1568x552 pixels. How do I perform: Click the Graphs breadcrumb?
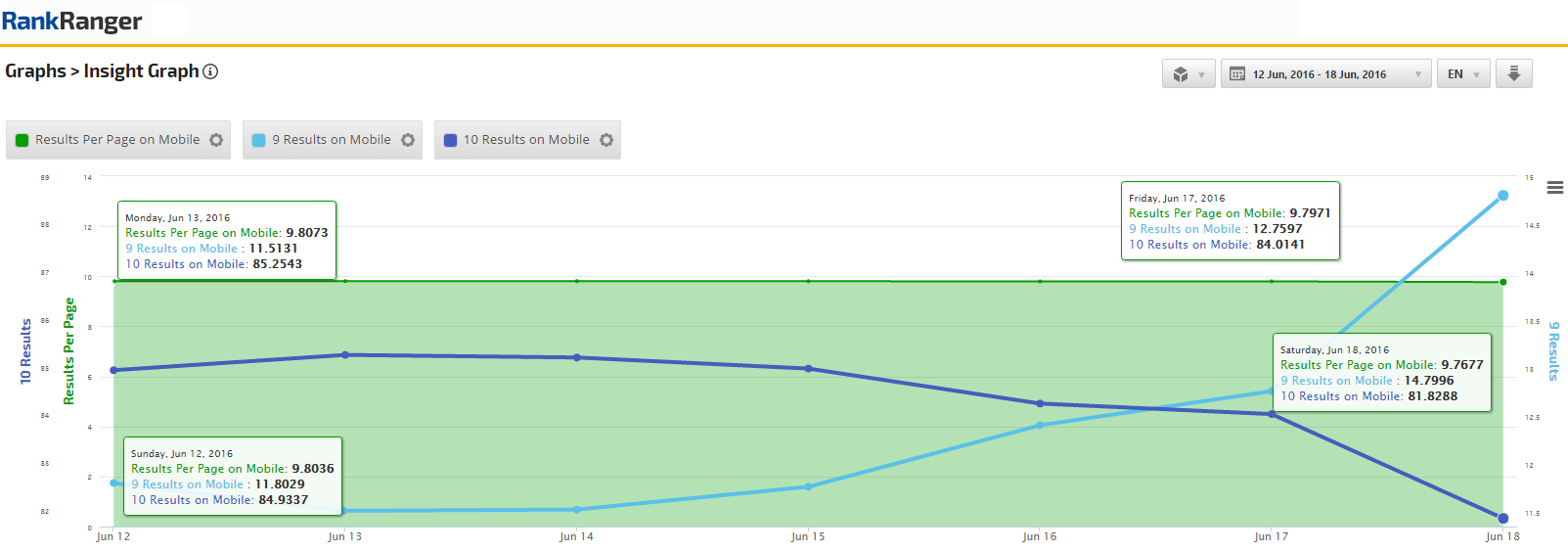click(35, 71)
